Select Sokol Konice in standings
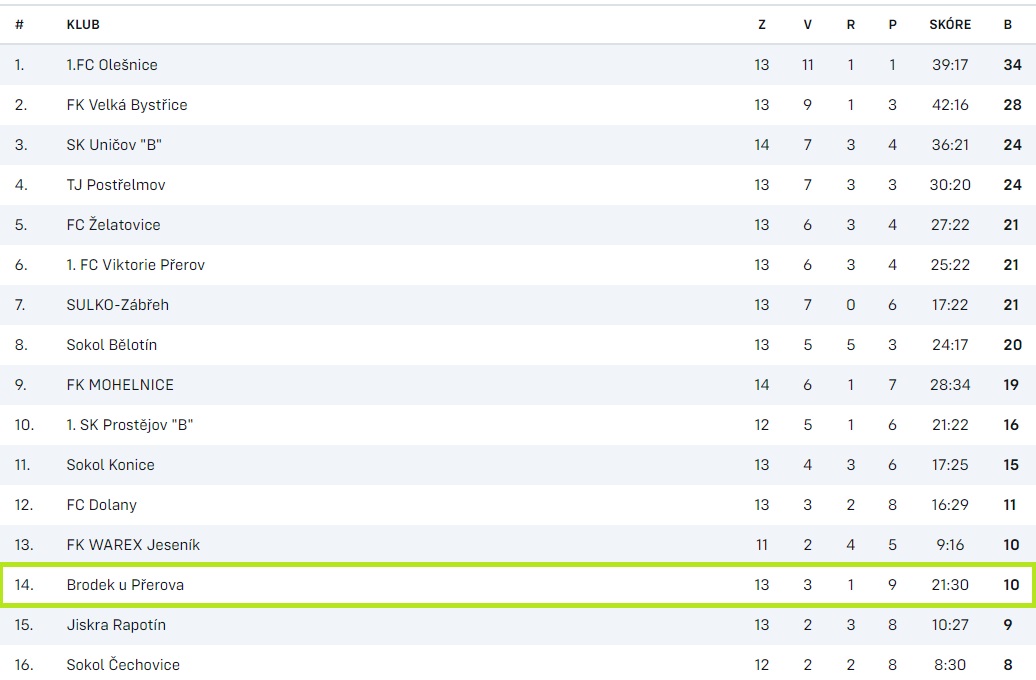 click(x=110, y=465)
